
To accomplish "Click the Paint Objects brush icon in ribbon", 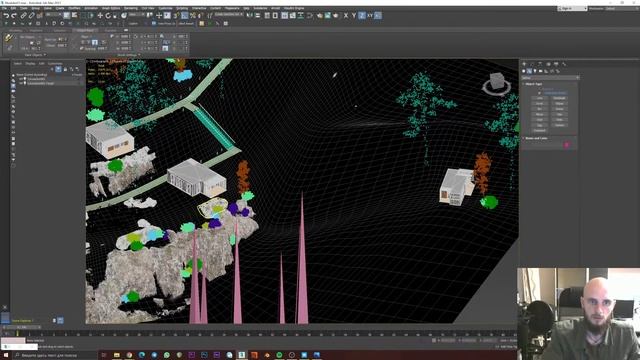I will 9,38.
